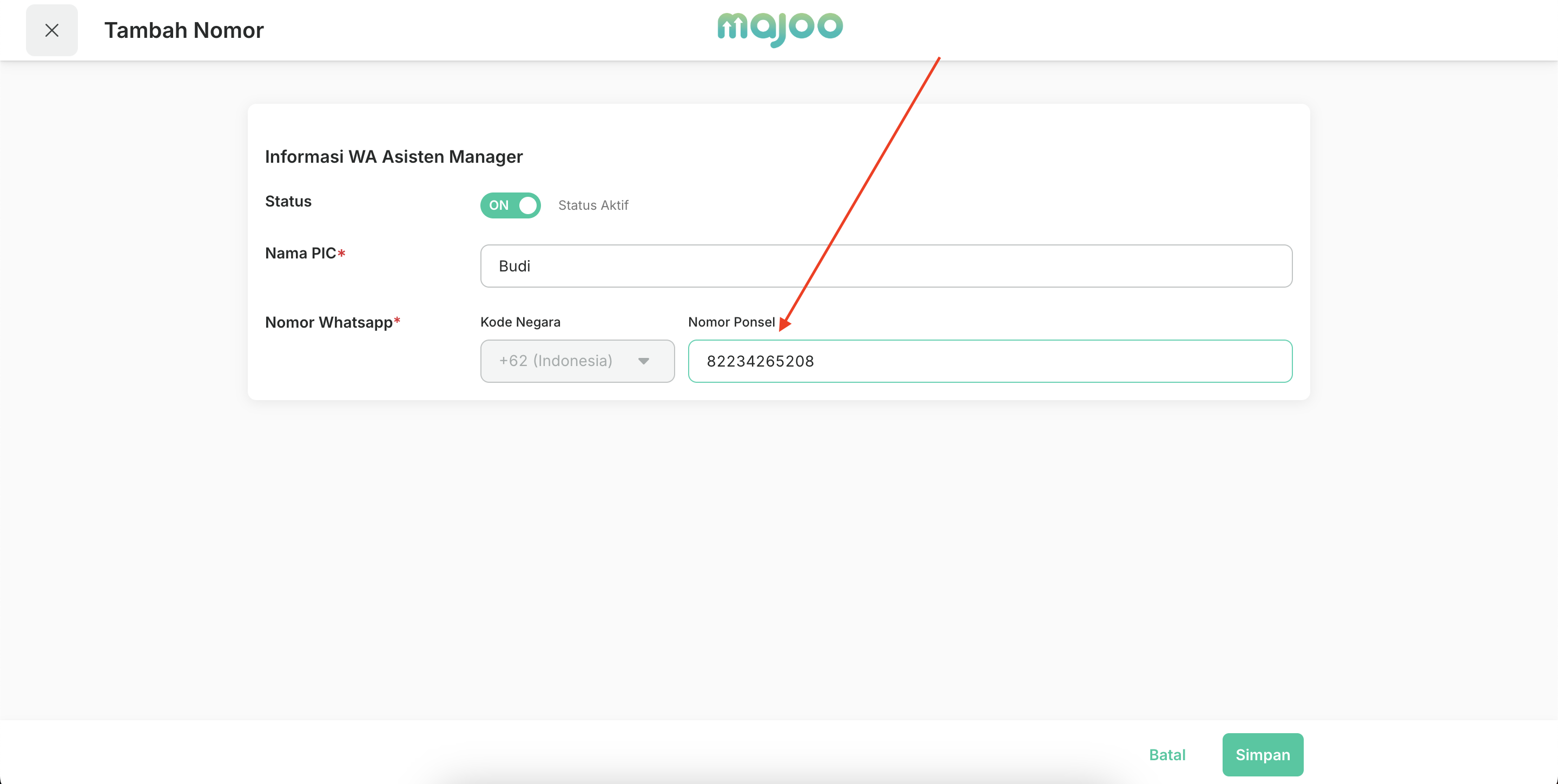The height and width of the screenshot is (784, 1558).
Task: Click red asterisk beside Nama PIC
Action: [x=342, y=253]
